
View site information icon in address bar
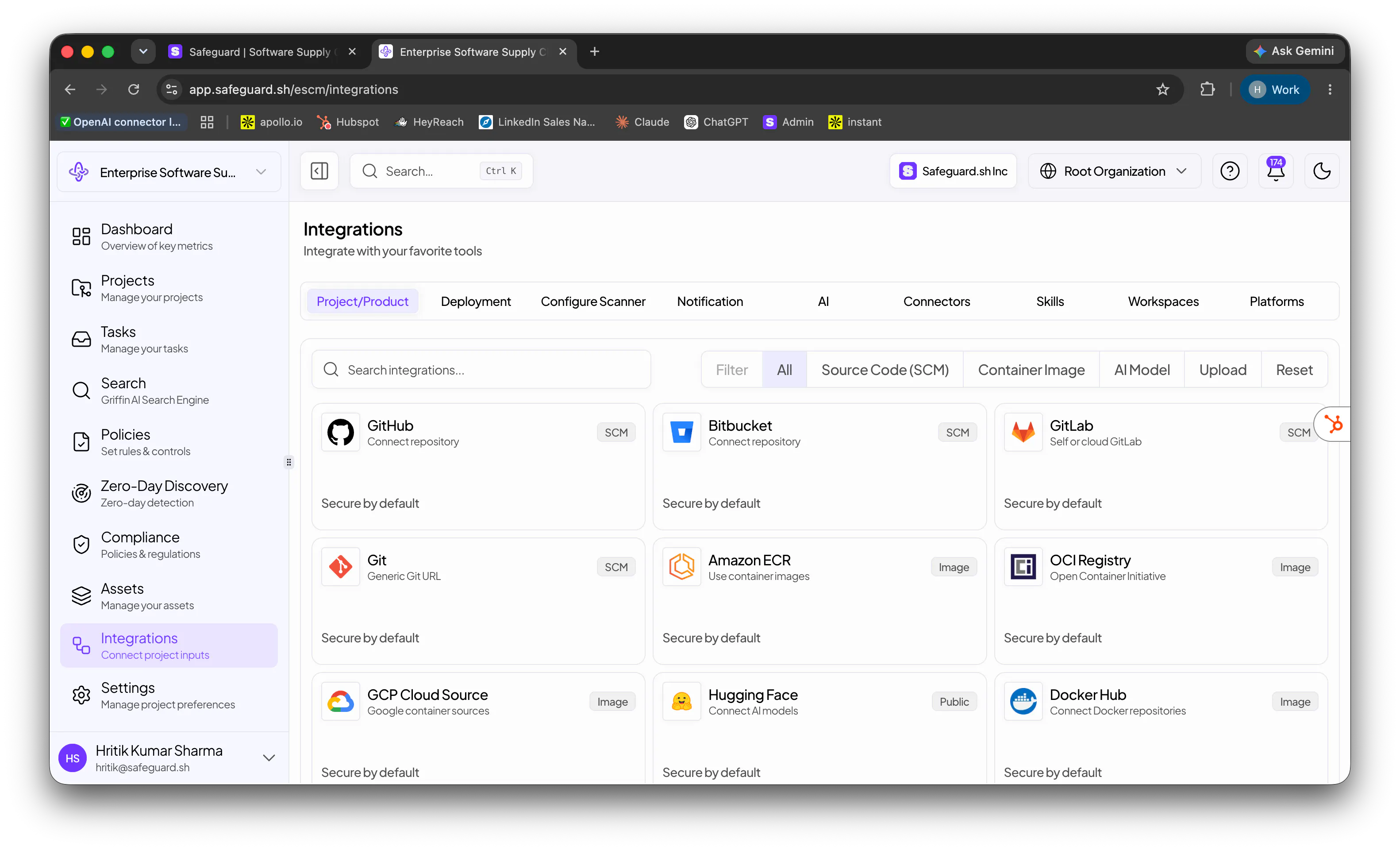point(172,89)
